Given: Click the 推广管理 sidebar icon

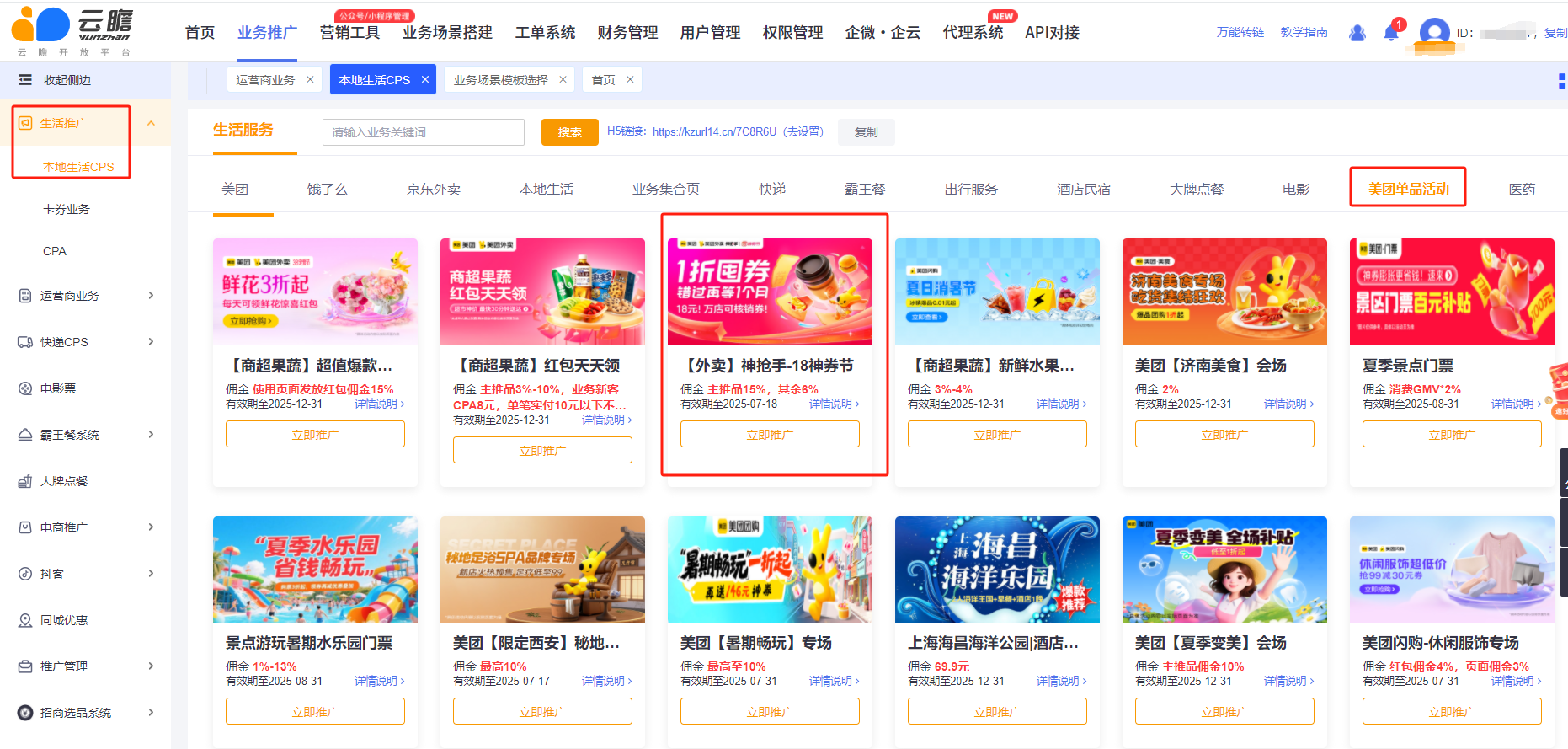Looking at the screenshot, I should pyautogui.click(x=25, y=666).
